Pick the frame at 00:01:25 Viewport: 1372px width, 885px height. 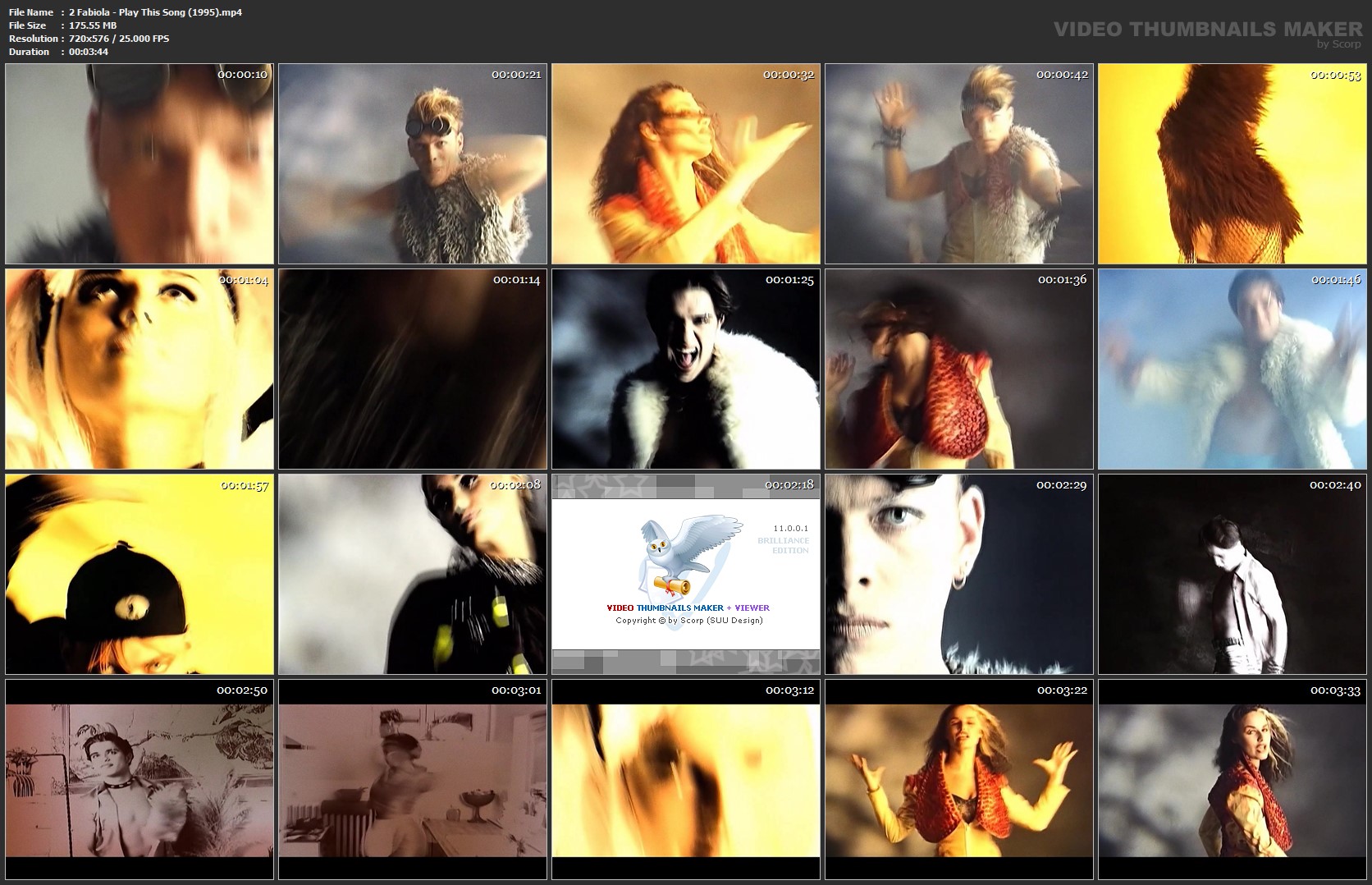[x=686, y=369]
